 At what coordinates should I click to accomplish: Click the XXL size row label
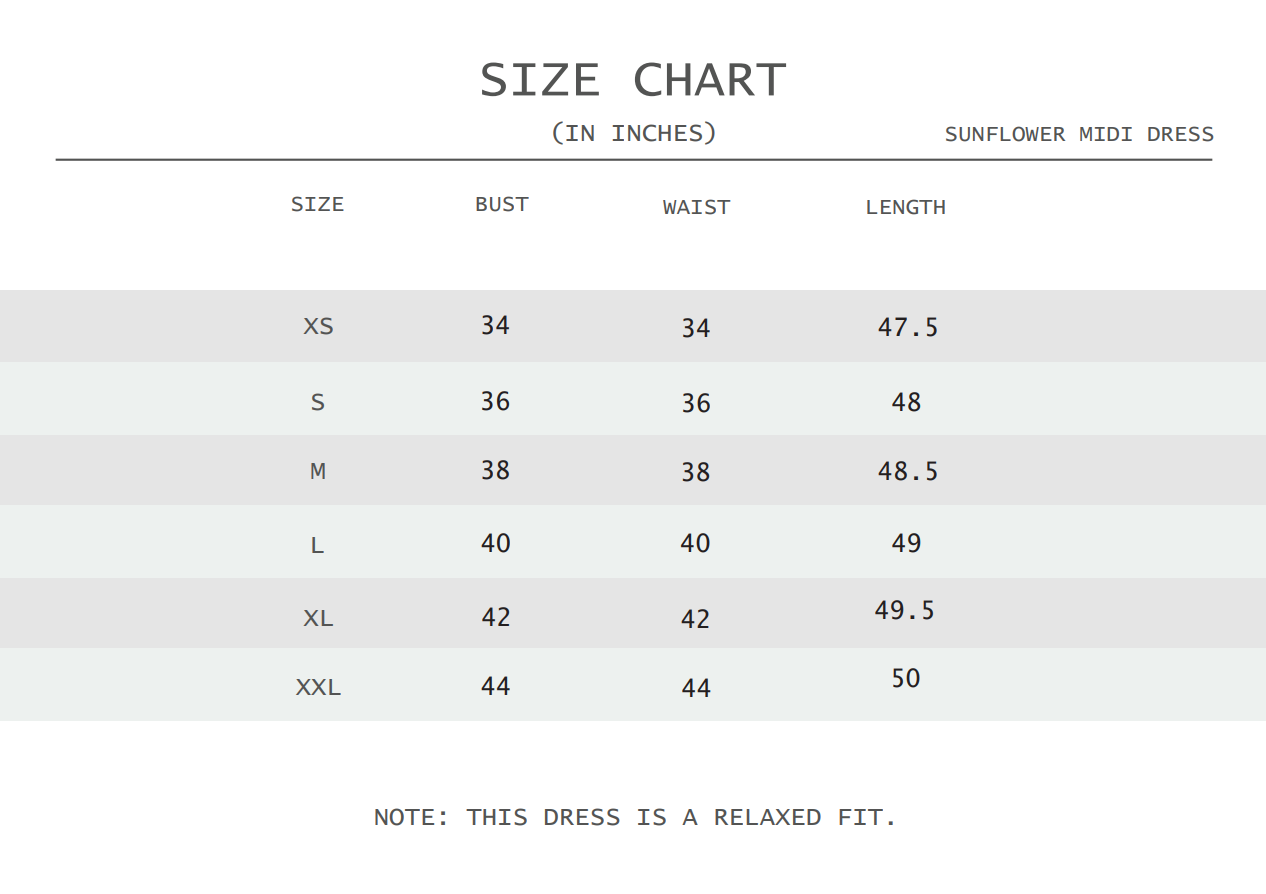(x=318, y=687)
